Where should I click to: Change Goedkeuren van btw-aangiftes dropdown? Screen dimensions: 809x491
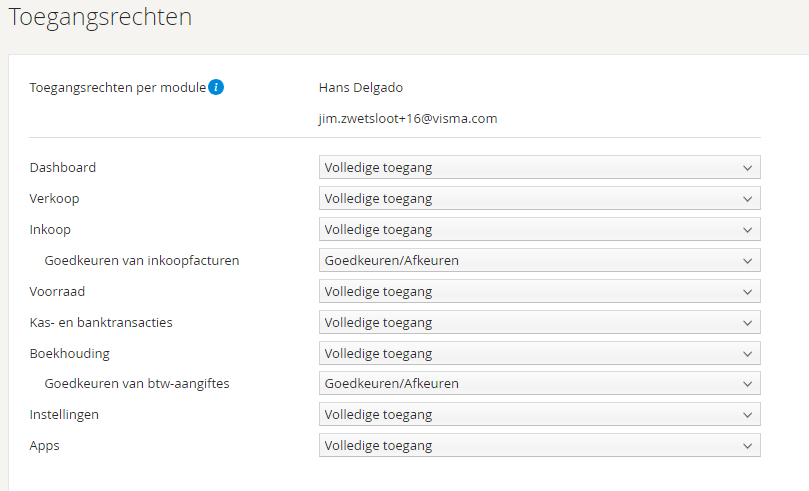[x=539, y=384]
